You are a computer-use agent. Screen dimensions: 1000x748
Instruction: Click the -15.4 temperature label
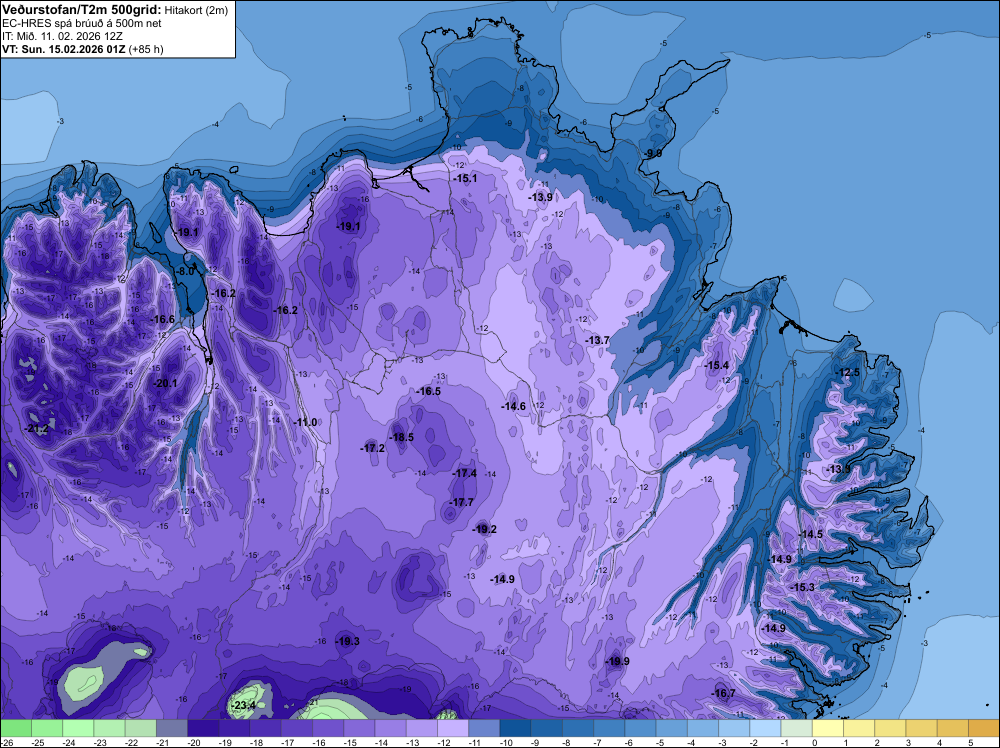pos(716,365)
